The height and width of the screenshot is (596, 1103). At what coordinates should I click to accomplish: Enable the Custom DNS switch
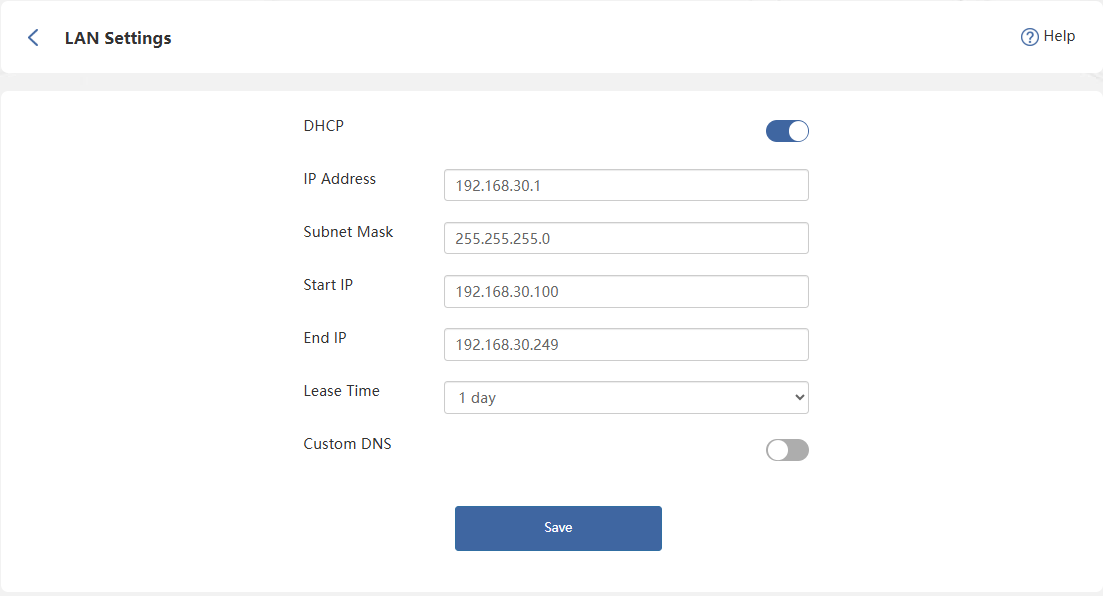tap(787, 450)
